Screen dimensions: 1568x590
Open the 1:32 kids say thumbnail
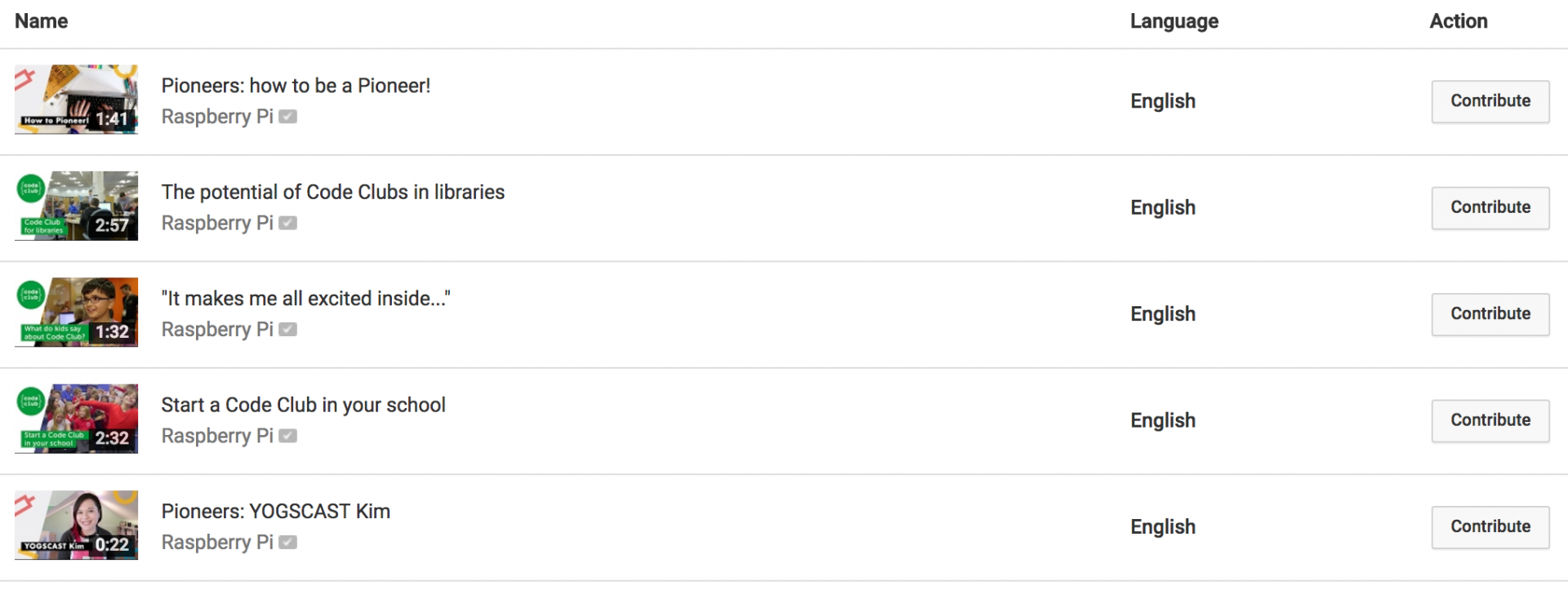76,313
